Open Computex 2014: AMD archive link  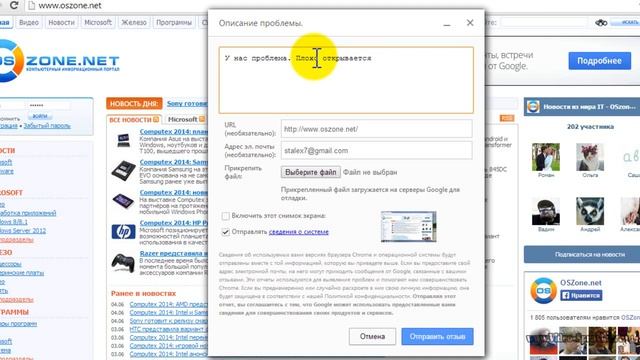[169, 304]
